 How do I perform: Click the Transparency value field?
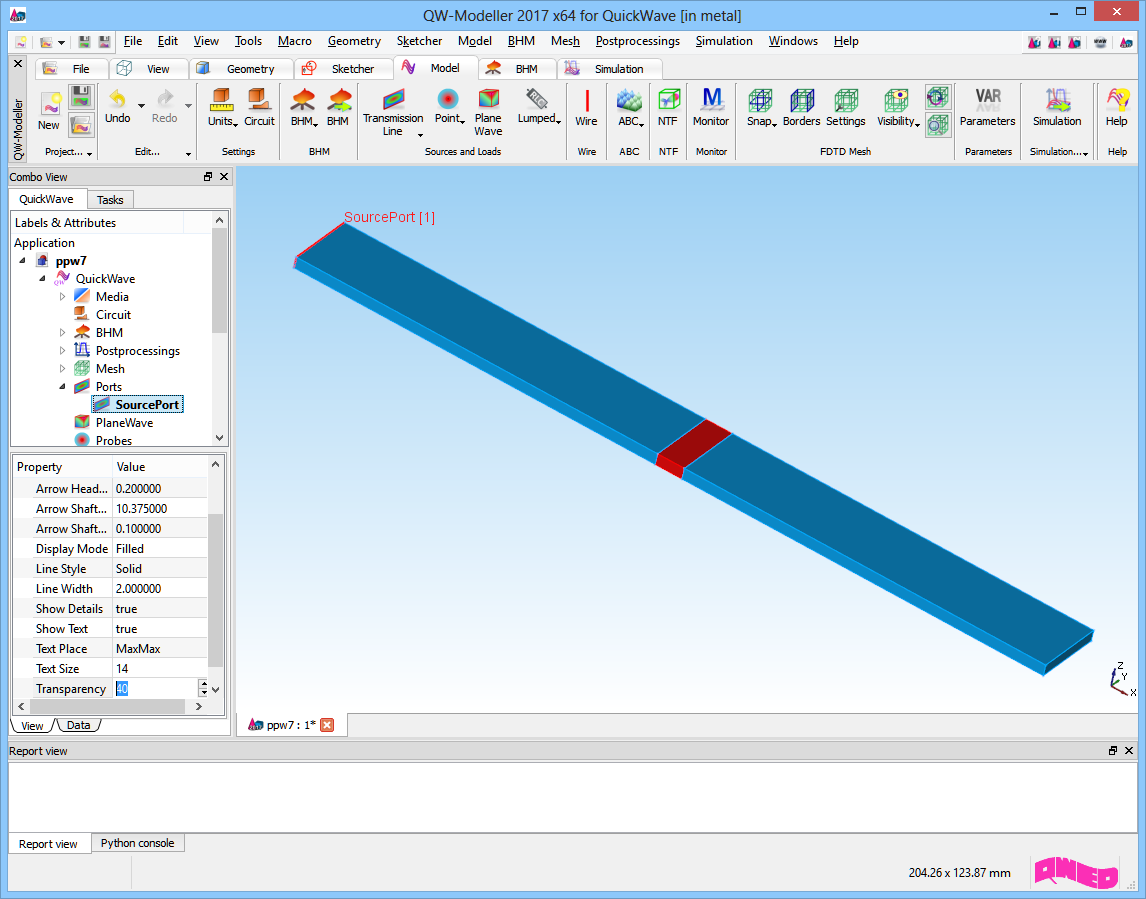point(156,689)
